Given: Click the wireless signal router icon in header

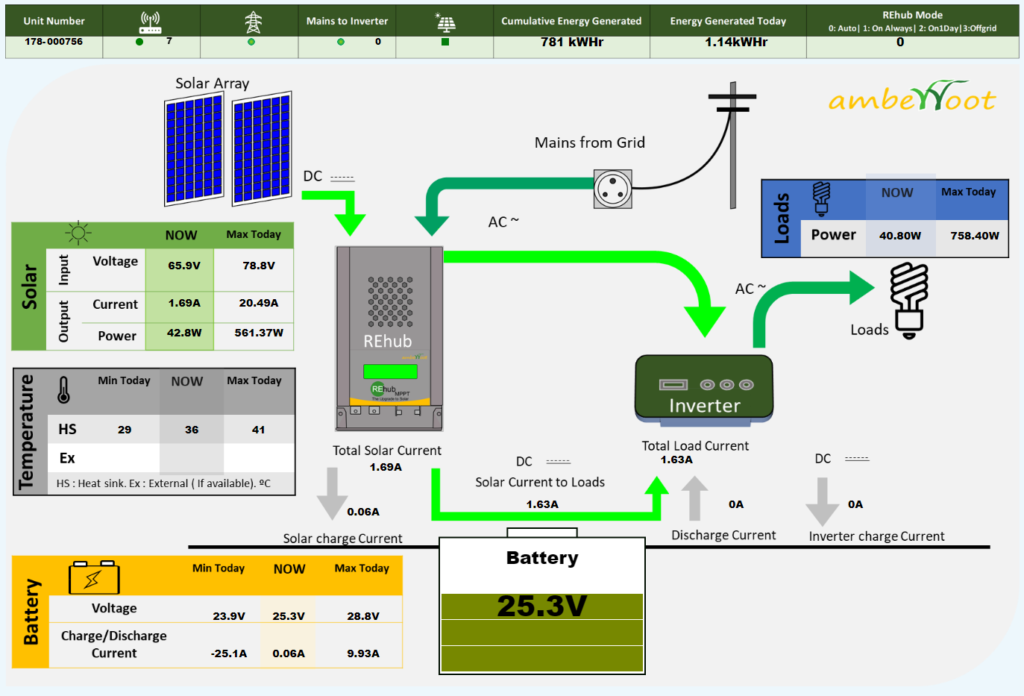Looking at the screenshot, I should (x=150, y=22).
